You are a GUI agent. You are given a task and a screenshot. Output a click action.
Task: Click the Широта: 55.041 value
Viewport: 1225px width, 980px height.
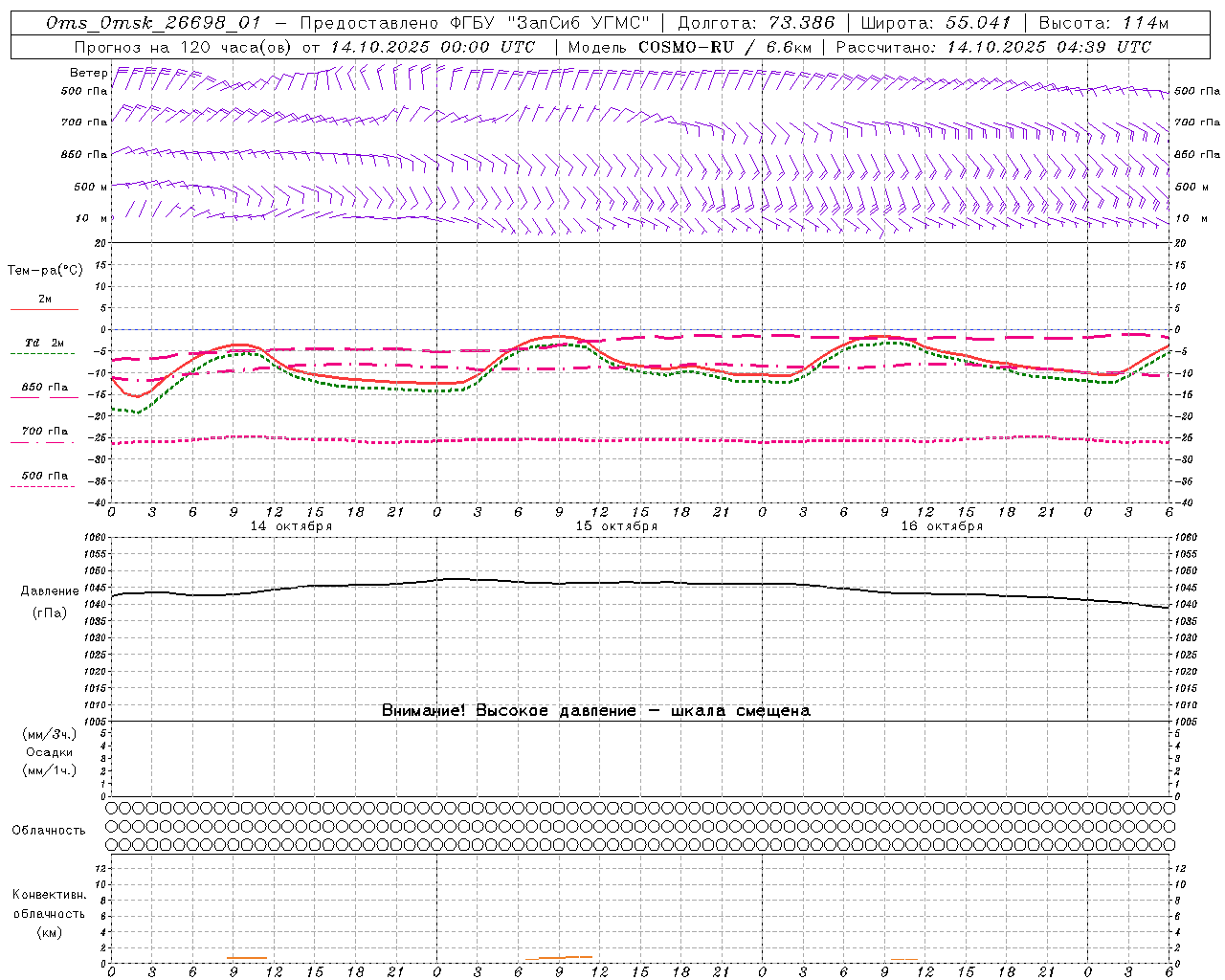[936, 23]
